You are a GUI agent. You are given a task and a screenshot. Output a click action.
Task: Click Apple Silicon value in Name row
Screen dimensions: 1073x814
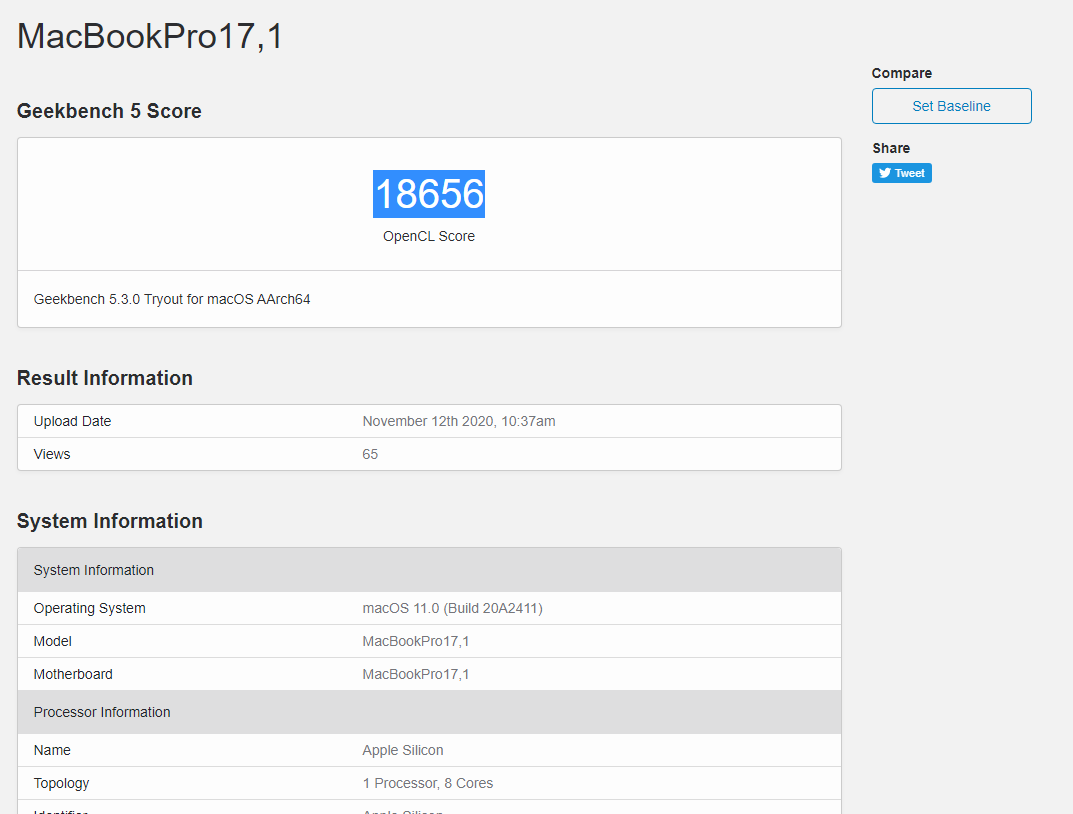click(x=403, y=750)
